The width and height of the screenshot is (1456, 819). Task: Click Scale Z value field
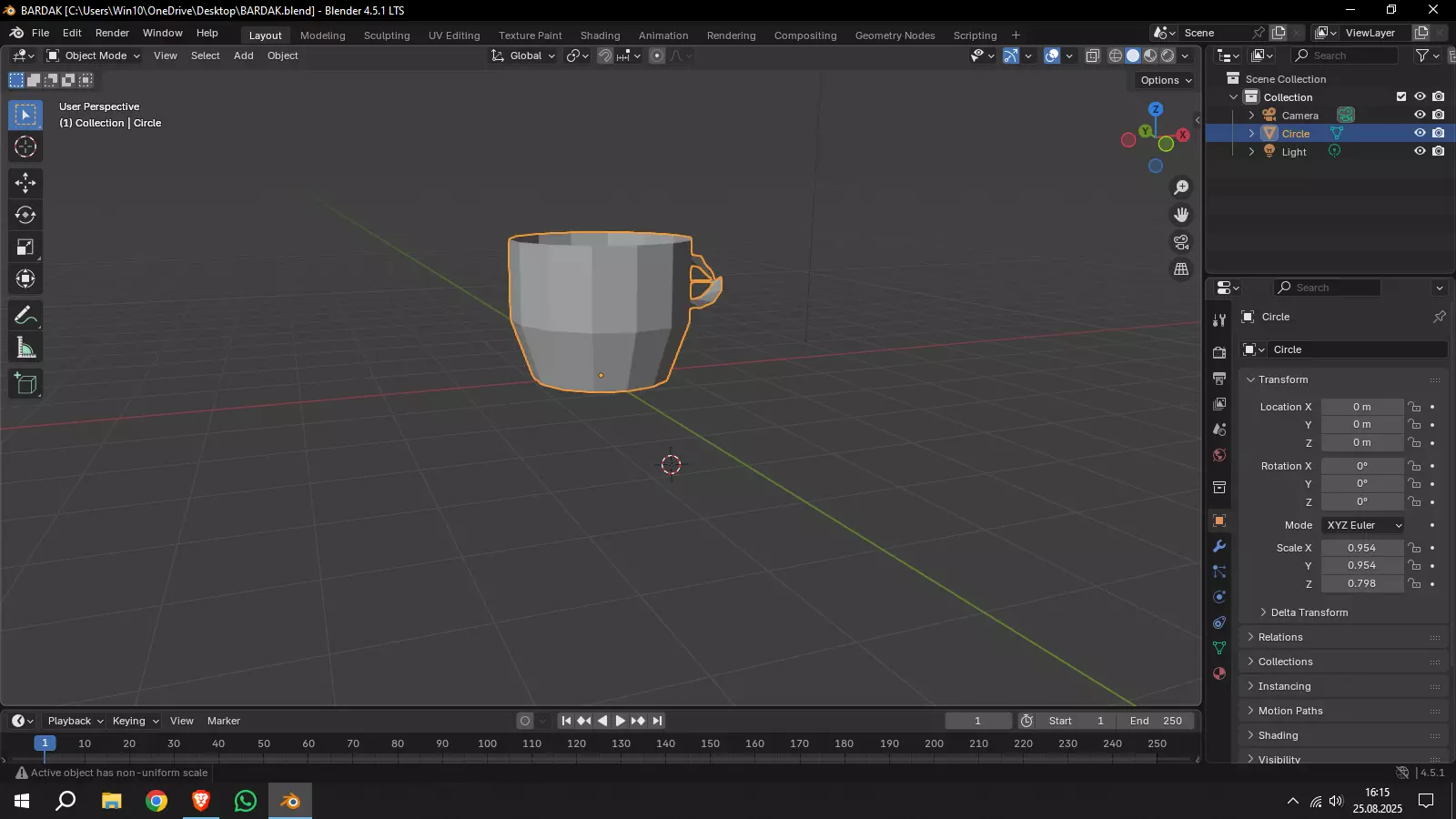1361,583
